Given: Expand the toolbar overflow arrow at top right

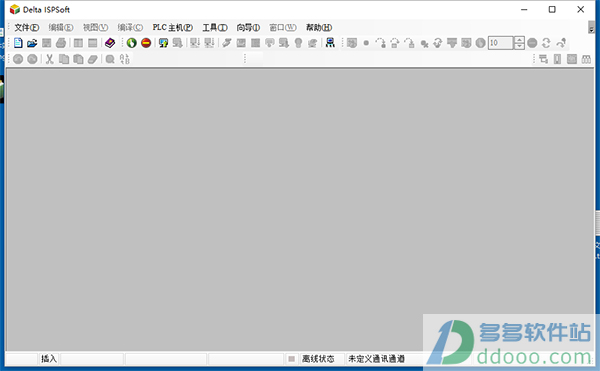Looking at the screenshot, I should click(x=591, y=27).
